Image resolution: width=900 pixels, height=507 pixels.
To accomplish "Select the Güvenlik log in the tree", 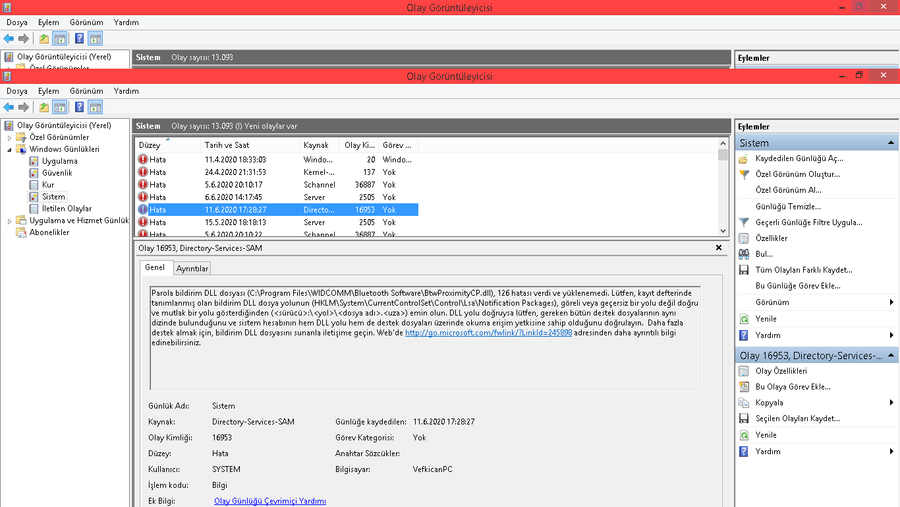I will coord(57,173).
